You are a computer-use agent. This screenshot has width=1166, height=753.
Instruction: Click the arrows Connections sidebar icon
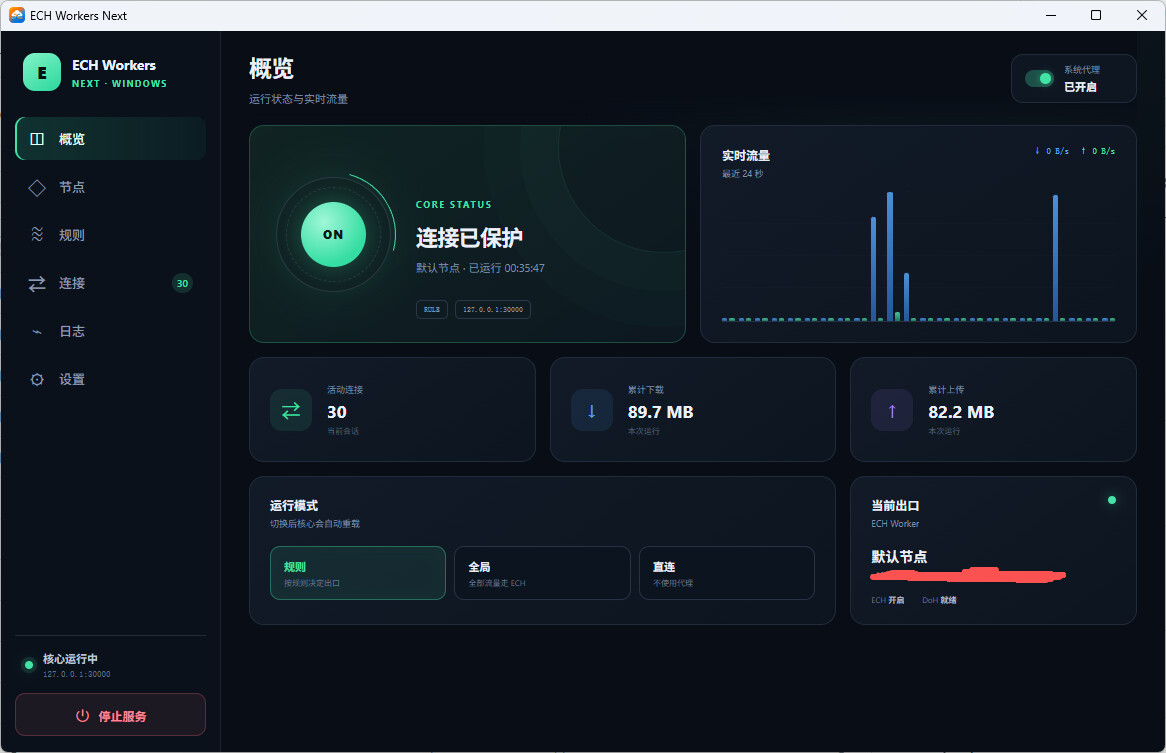(x=37, y=283)
